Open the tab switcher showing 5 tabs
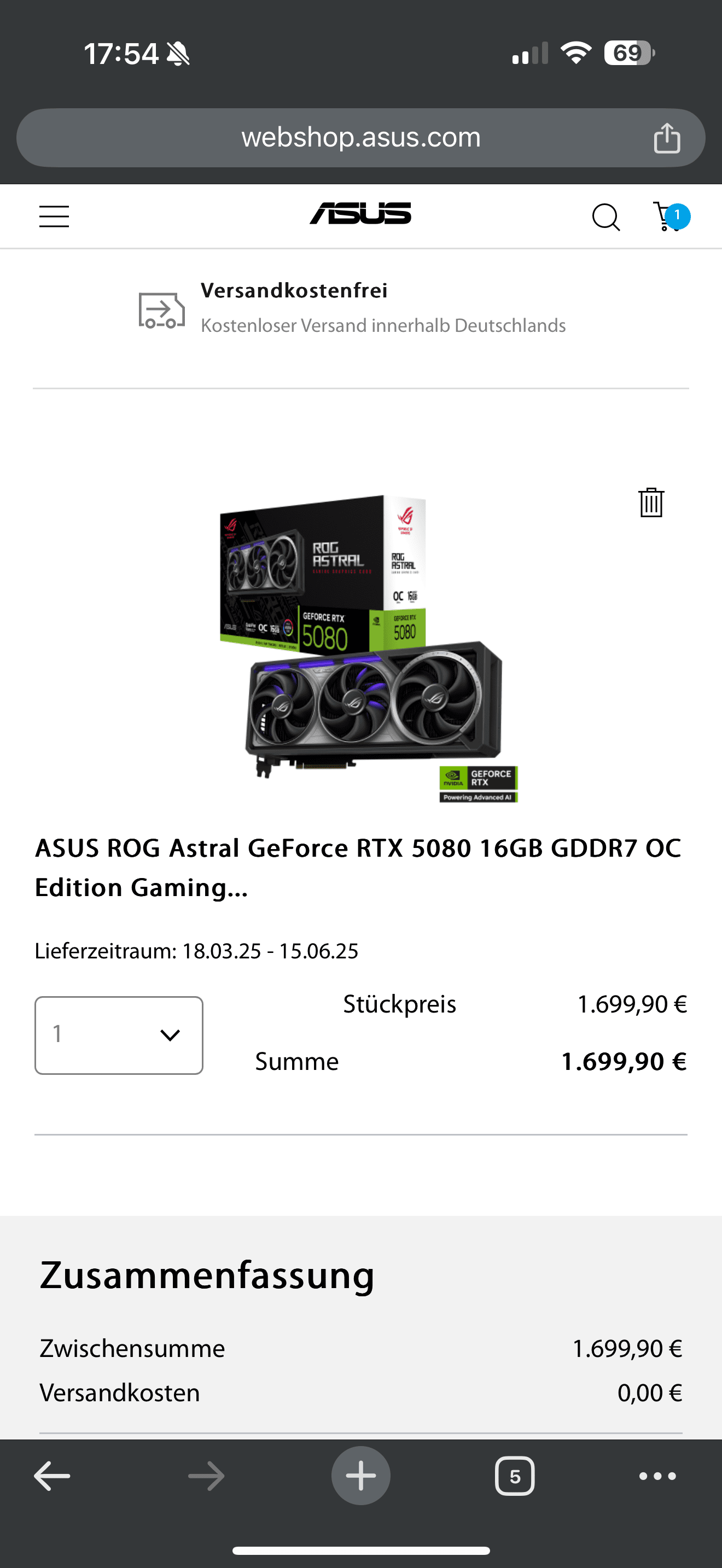Image resolution: width=722 pixels, height=1568 pixels. pos(515,1476)
